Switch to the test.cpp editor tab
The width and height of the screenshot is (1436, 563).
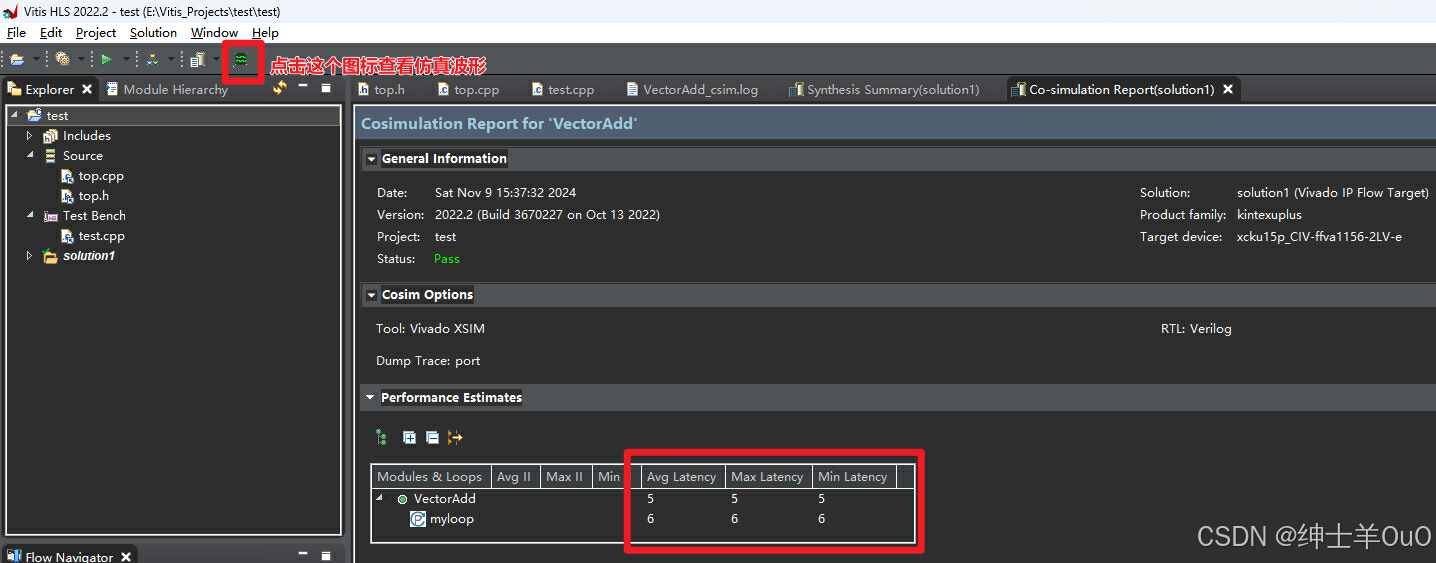click(563, 89)
